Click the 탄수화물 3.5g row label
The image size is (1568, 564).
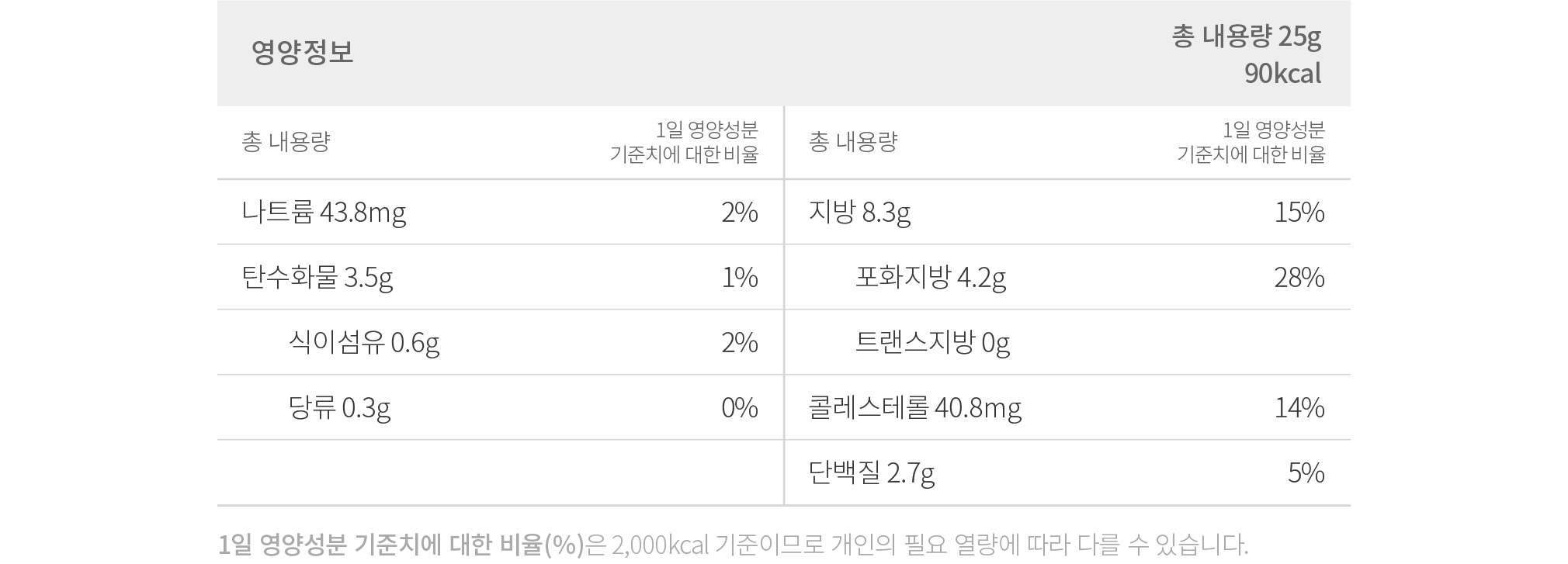tap(317, 277)
